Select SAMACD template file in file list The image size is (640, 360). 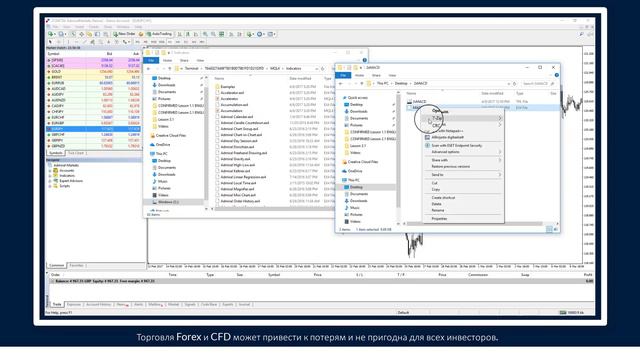pyautogui.click(x=419, y=102)
